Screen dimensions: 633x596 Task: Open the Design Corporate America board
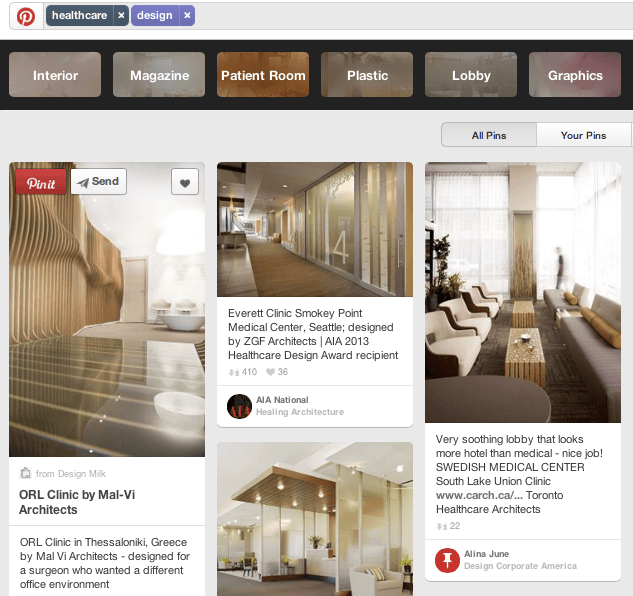click(520, 566)
